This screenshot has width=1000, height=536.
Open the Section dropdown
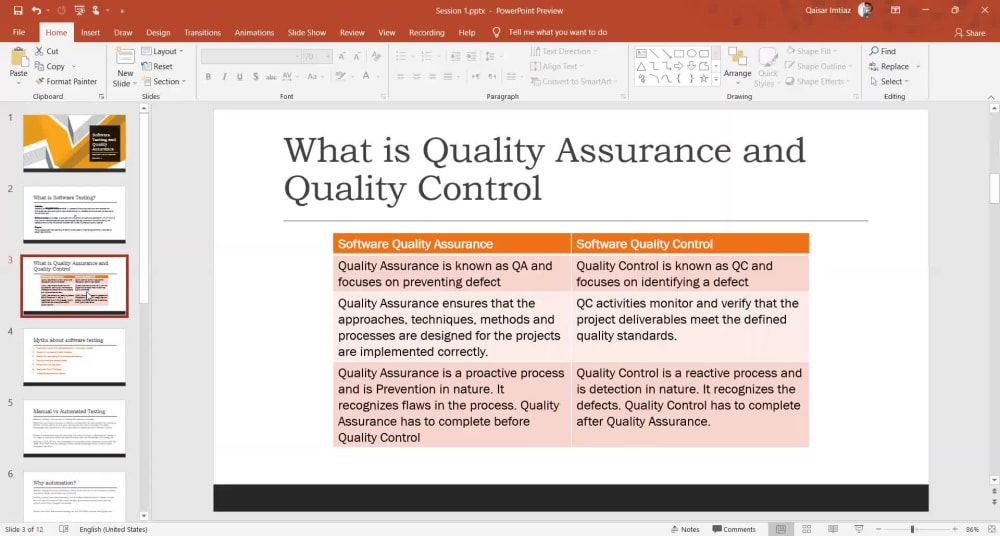[x=164, y=81]
